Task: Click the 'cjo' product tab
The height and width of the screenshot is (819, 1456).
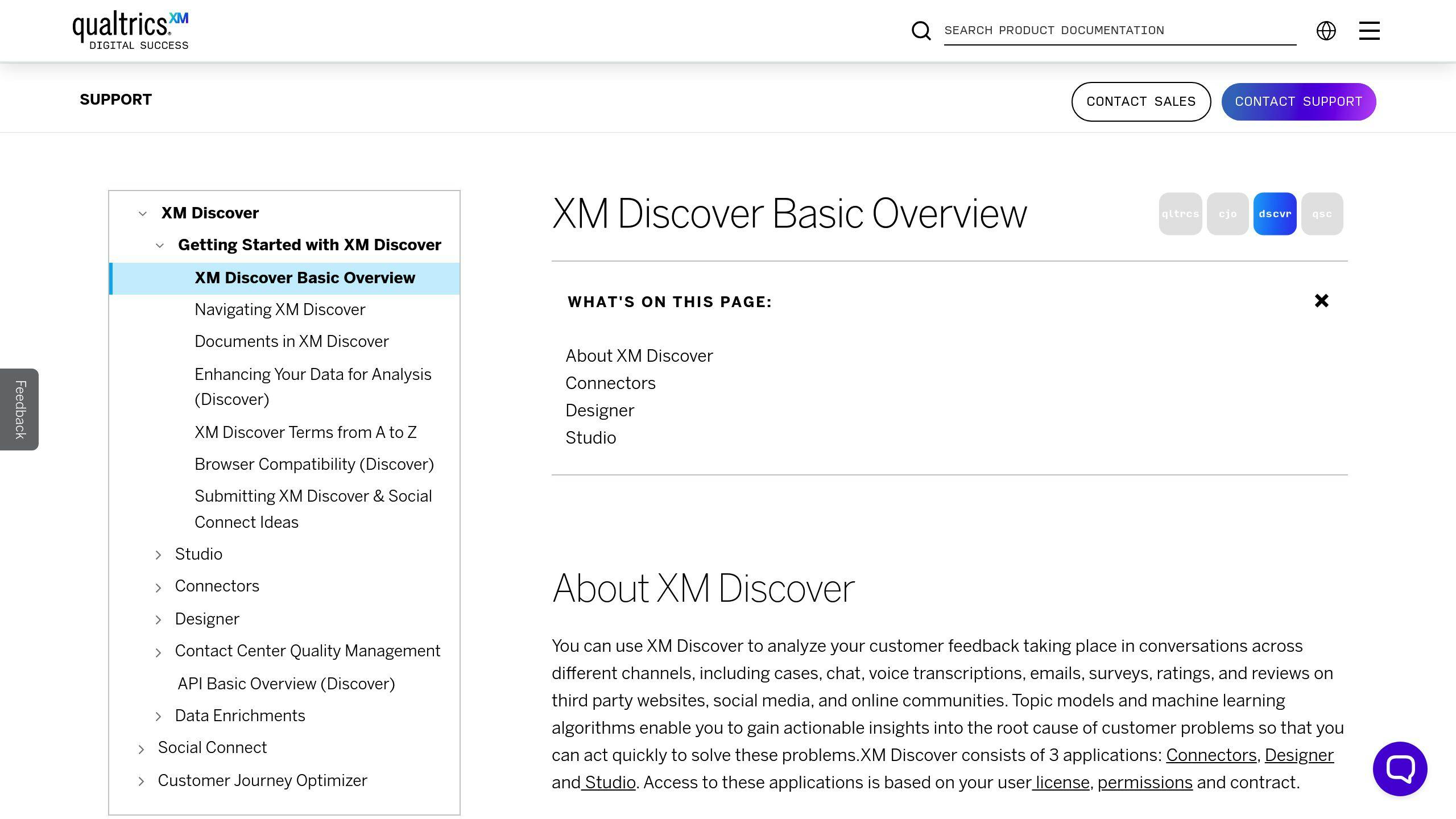Action: pos(1228,214)
